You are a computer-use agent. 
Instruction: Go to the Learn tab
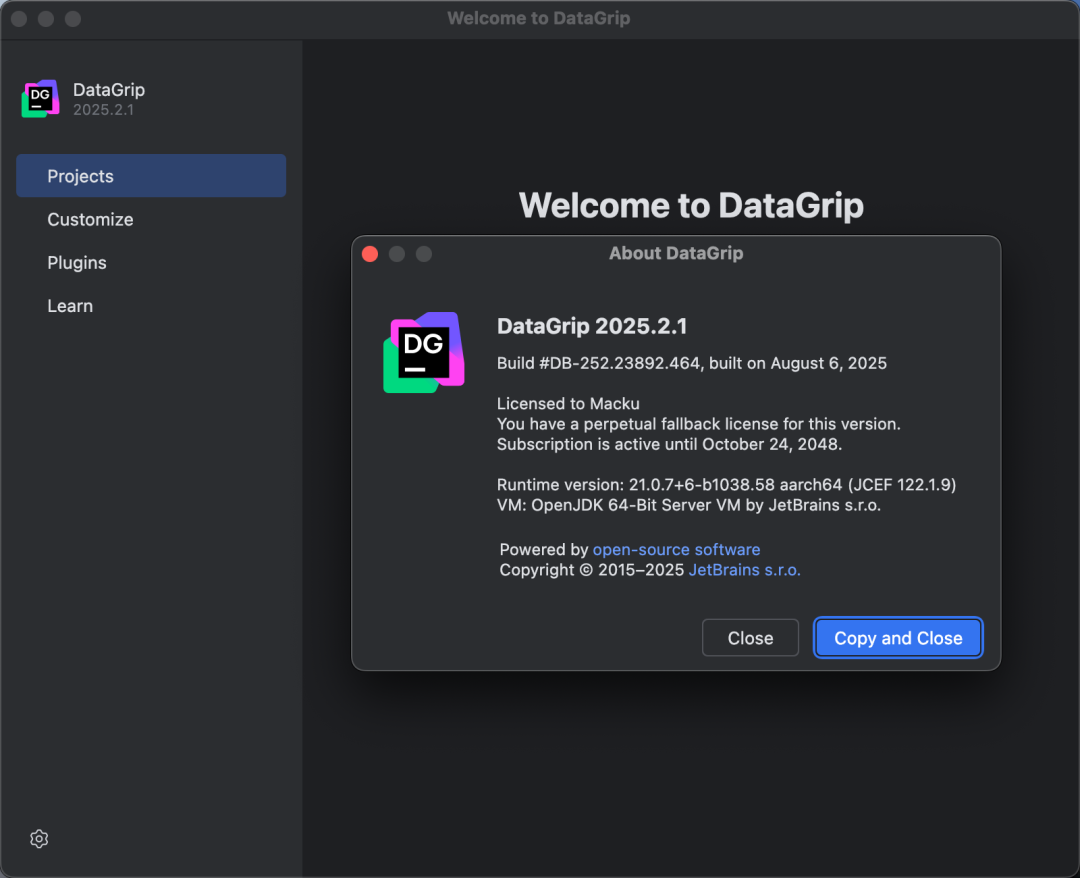tap(70, 306)
